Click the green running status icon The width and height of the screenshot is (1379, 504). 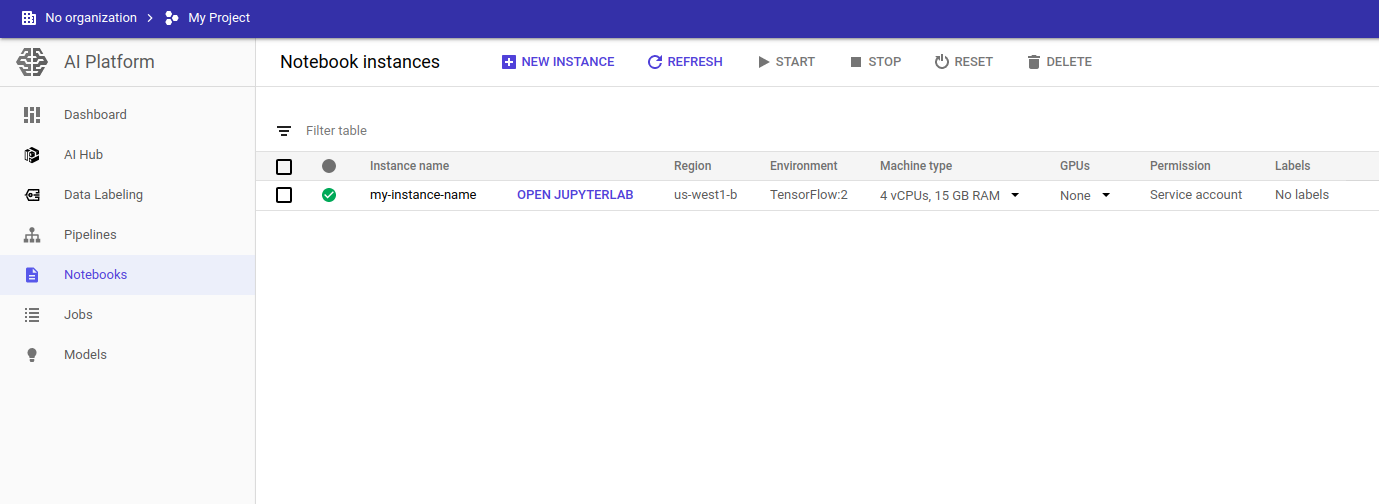coord(329,195)
